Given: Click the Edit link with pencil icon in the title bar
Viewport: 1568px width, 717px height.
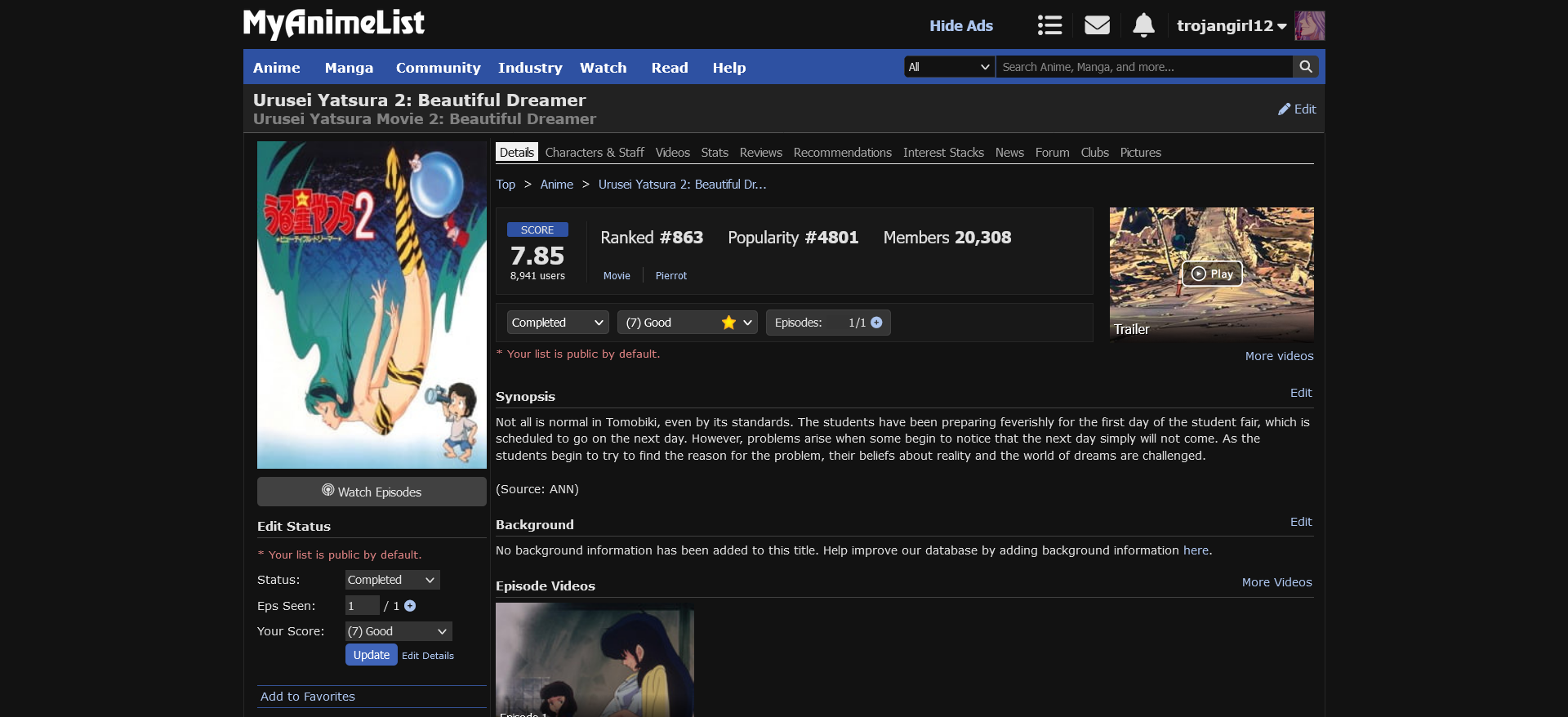Looking at the screenshot, I should [1297, 109].
